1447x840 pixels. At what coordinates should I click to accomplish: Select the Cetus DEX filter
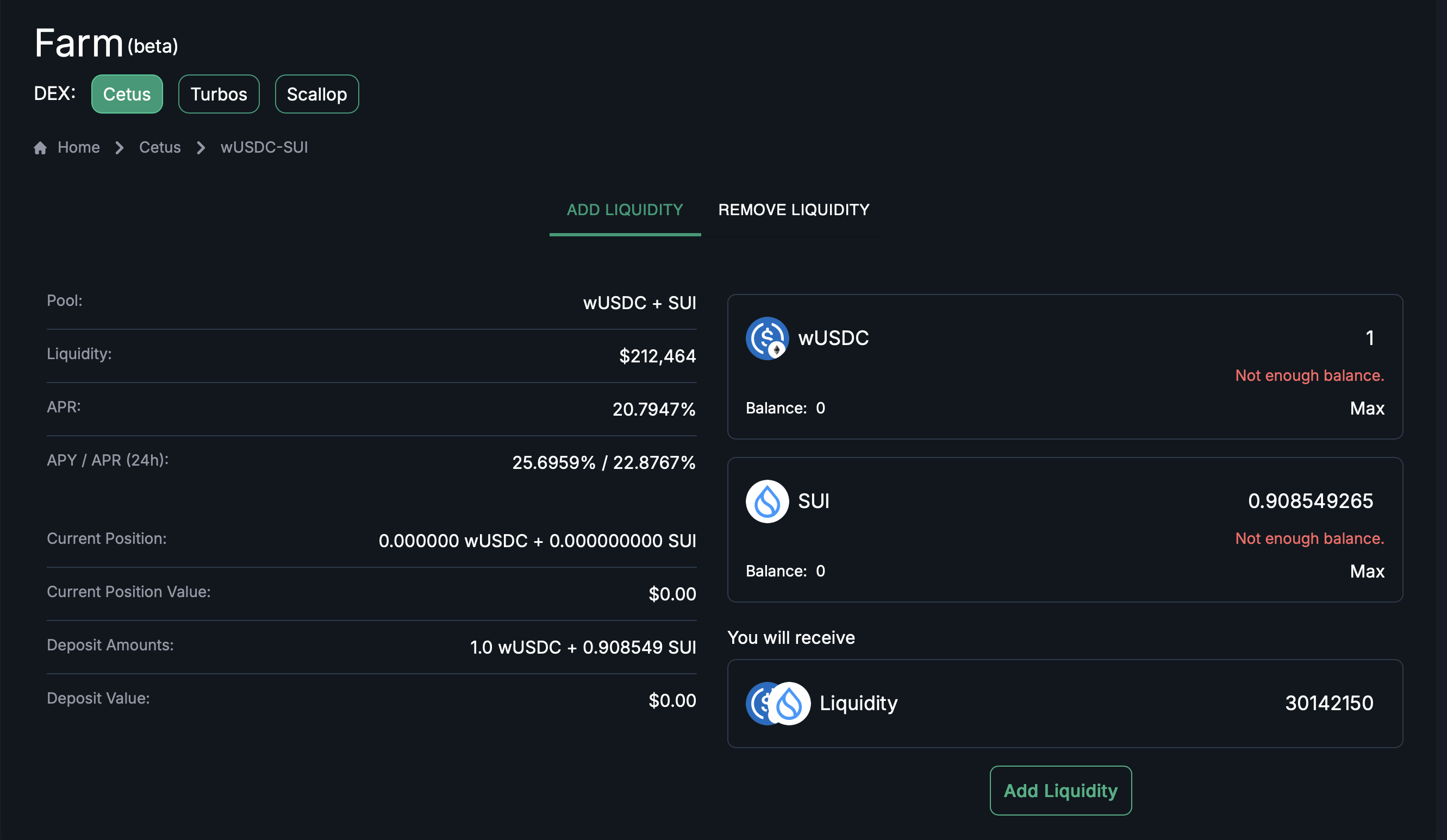pyautogui.click(x=127, y=94)
